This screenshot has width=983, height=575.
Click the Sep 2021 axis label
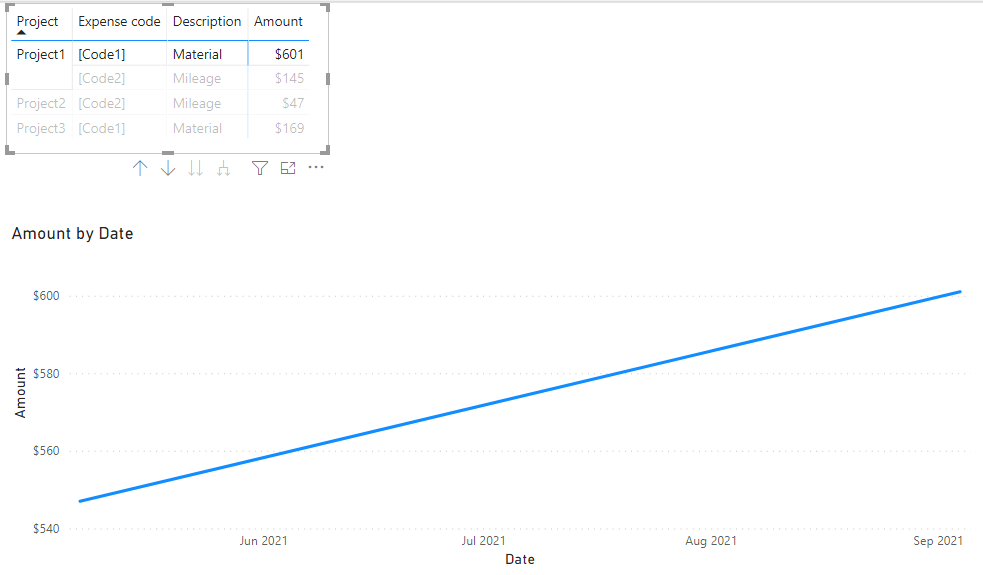point(938,541)
